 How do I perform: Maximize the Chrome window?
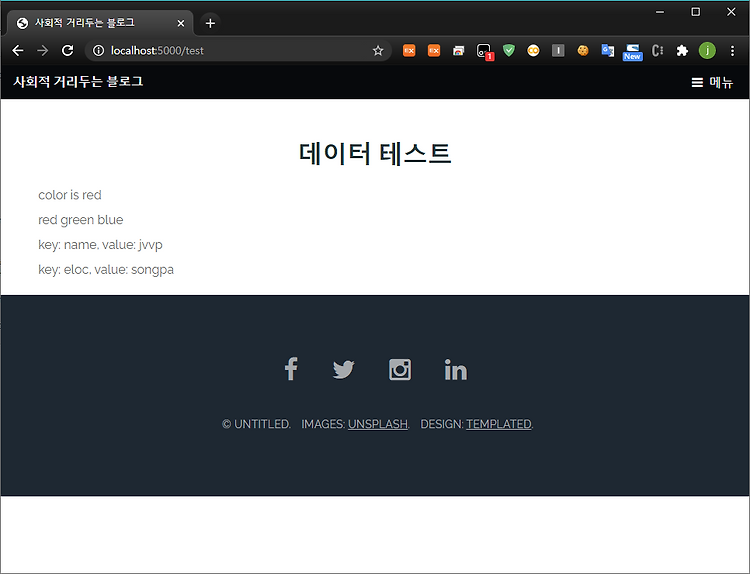(x=695, y=12)
